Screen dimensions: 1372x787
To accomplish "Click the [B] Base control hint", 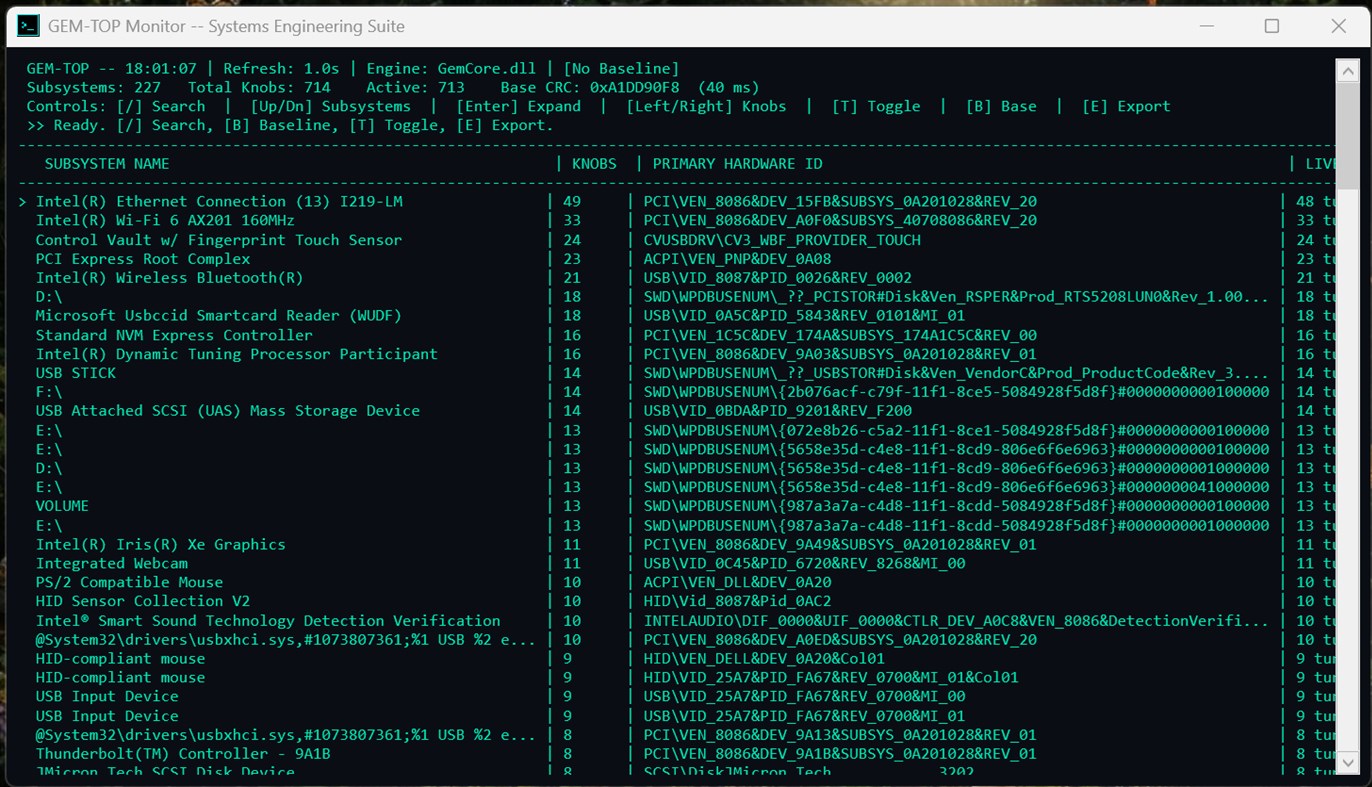I will tap(1001, 106).
